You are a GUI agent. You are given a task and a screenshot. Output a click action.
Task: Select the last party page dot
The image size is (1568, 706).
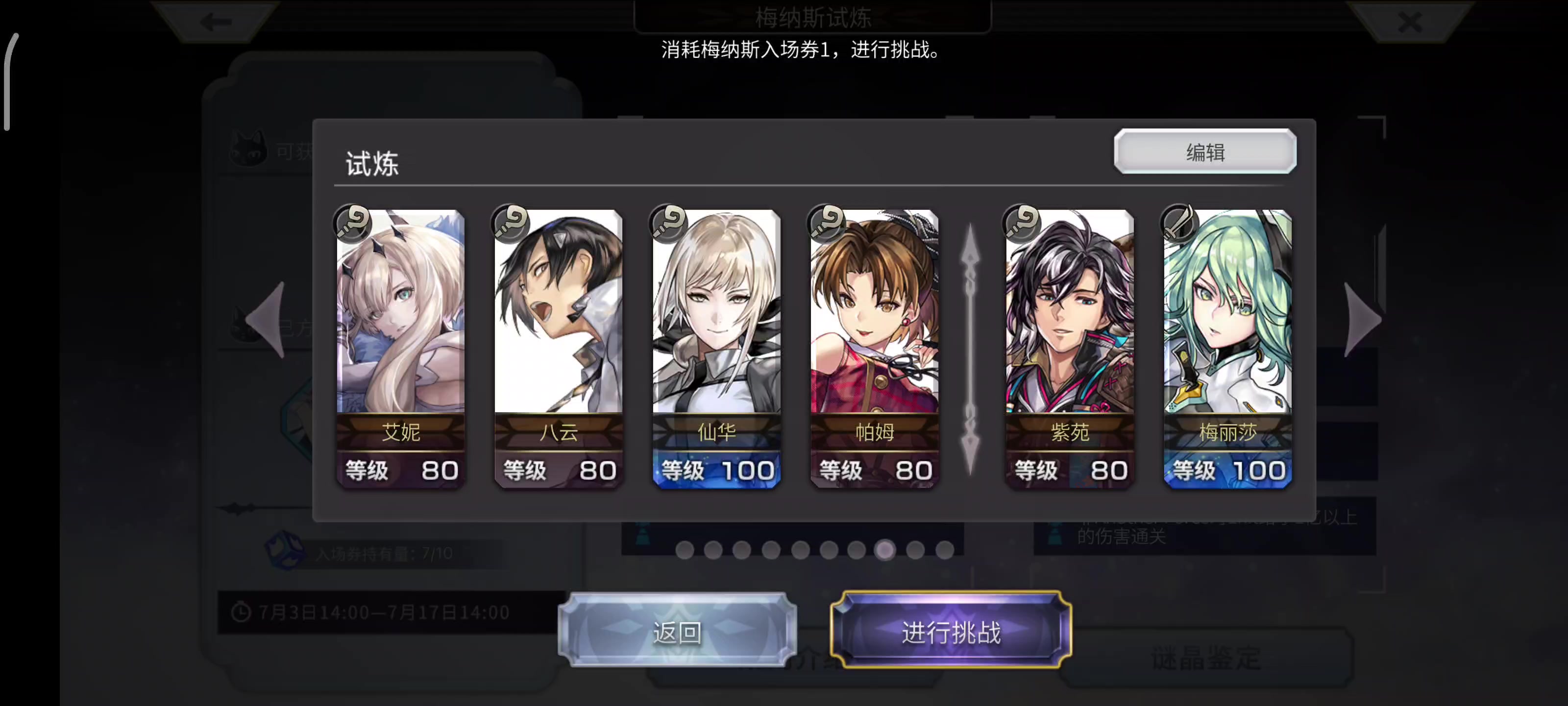point(944,550)
